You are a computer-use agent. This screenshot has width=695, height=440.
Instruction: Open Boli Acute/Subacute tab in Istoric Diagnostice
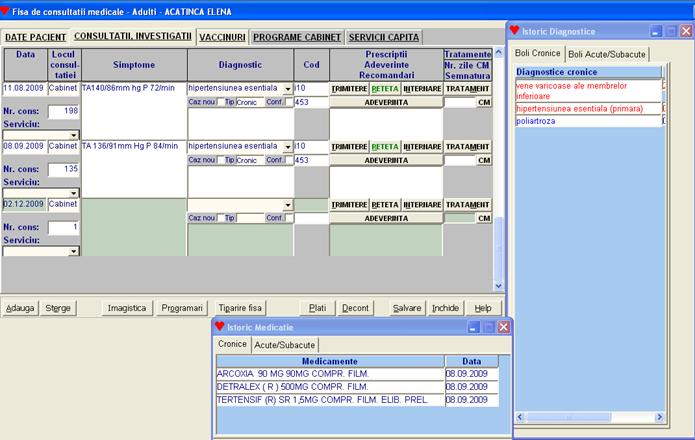coord(607,53)
